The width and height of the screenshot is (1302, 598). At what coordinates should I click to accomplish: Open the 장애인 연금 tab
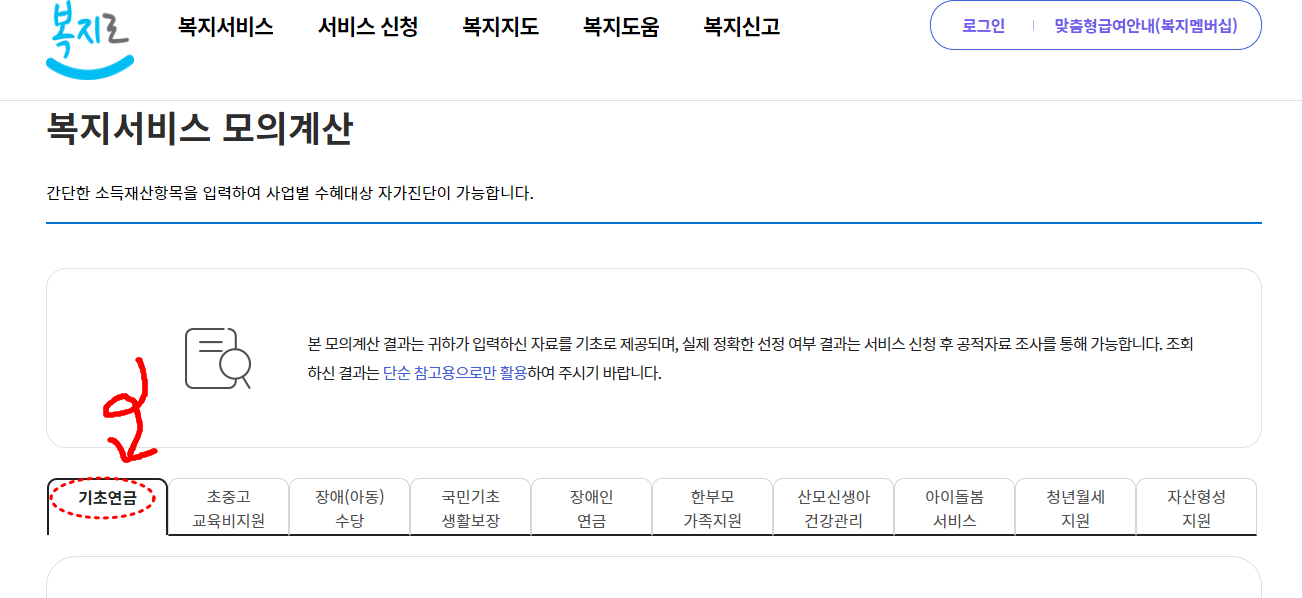[592, 508]
